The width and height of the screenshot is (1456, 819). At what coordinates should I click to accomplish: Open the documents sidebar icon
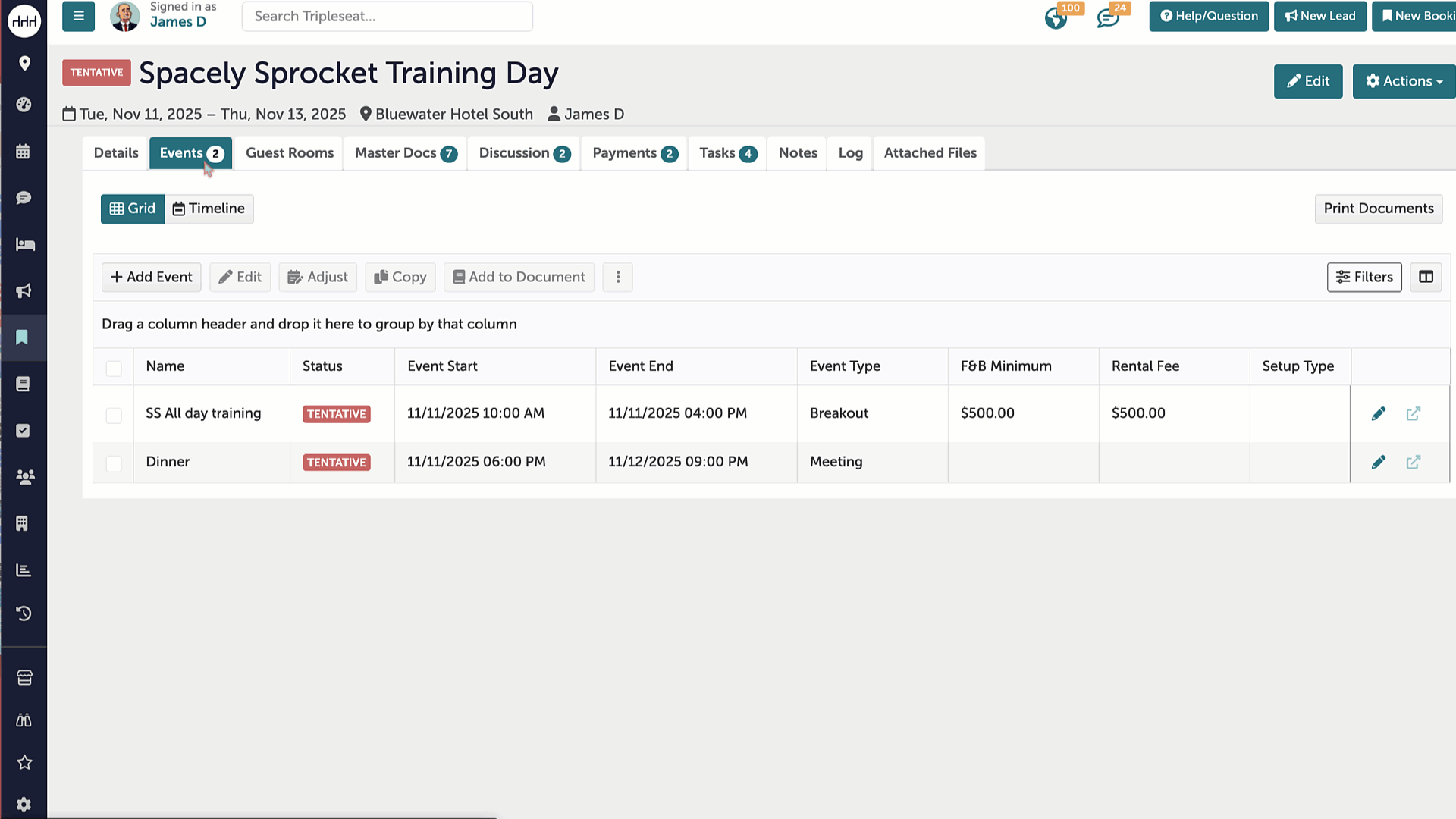point(23,384)
